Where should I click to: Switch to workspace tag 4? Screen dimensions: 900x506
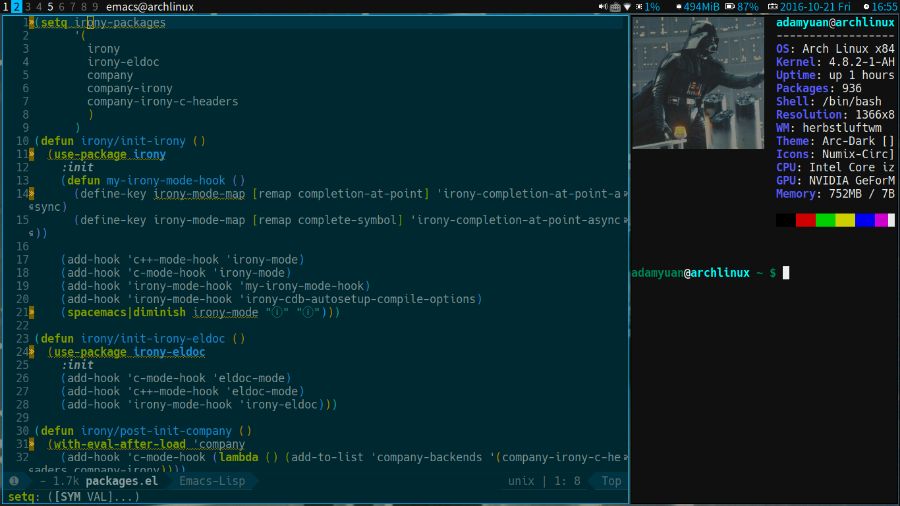pos(38,7)
